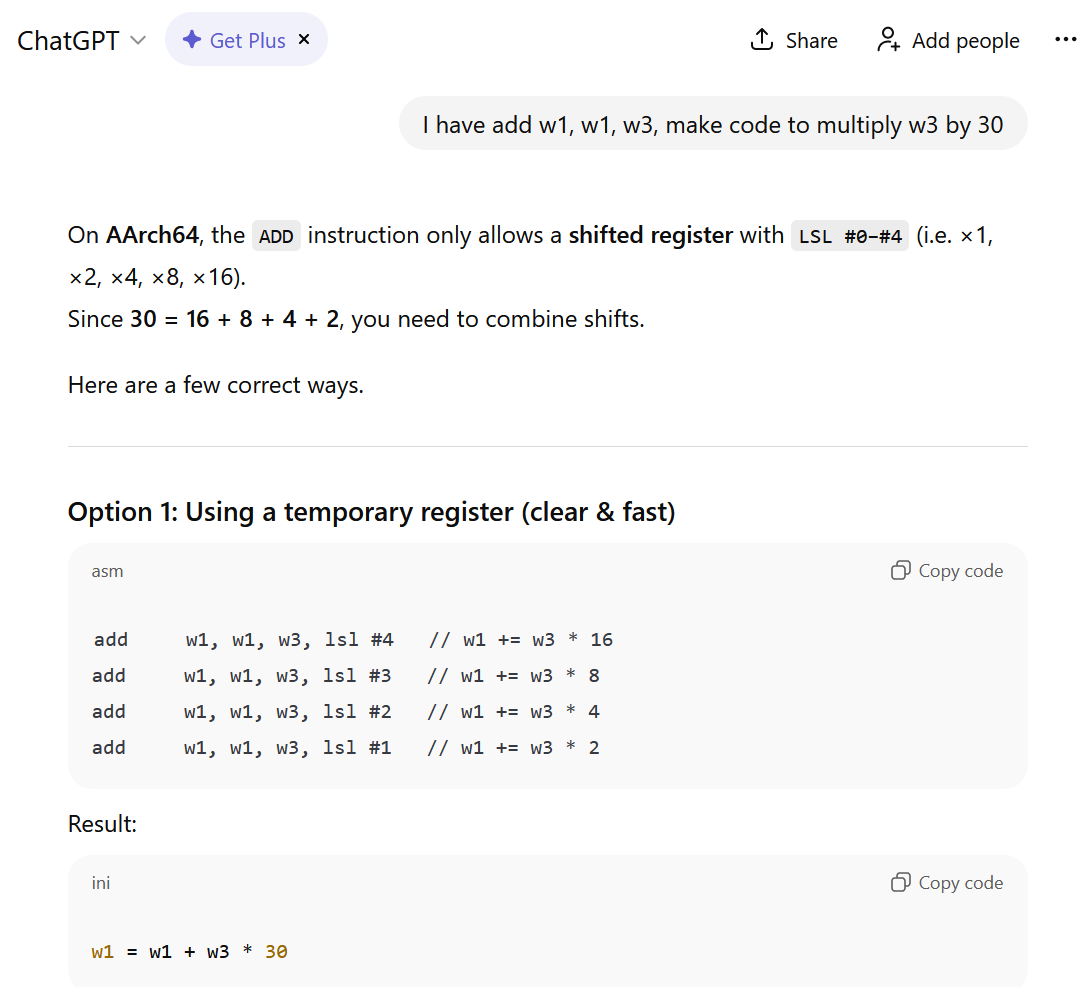Click the inline ADD code chip
This screenshot has height=987, width=1090.
(x=276, y=236)
